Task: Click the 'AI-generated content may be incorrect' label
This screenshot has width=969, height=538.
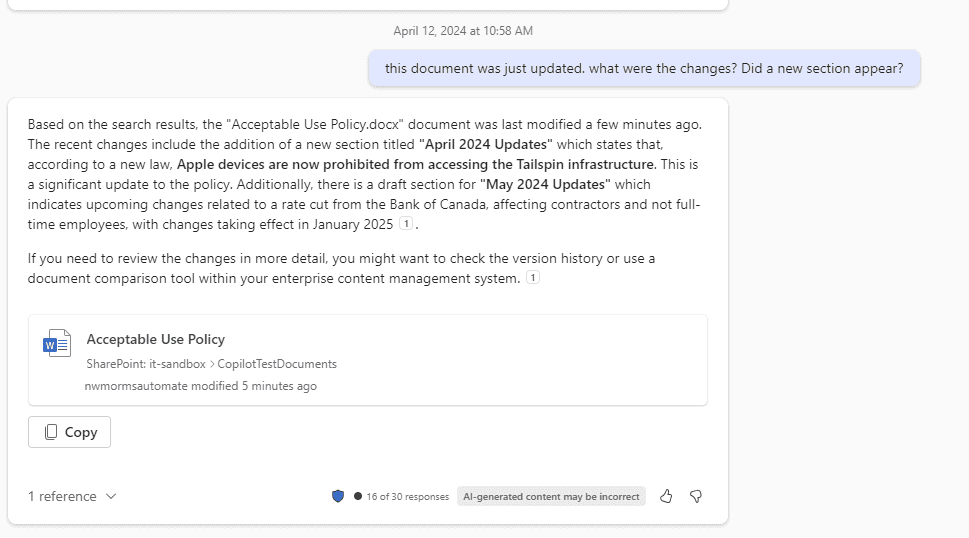Action: 551,496
